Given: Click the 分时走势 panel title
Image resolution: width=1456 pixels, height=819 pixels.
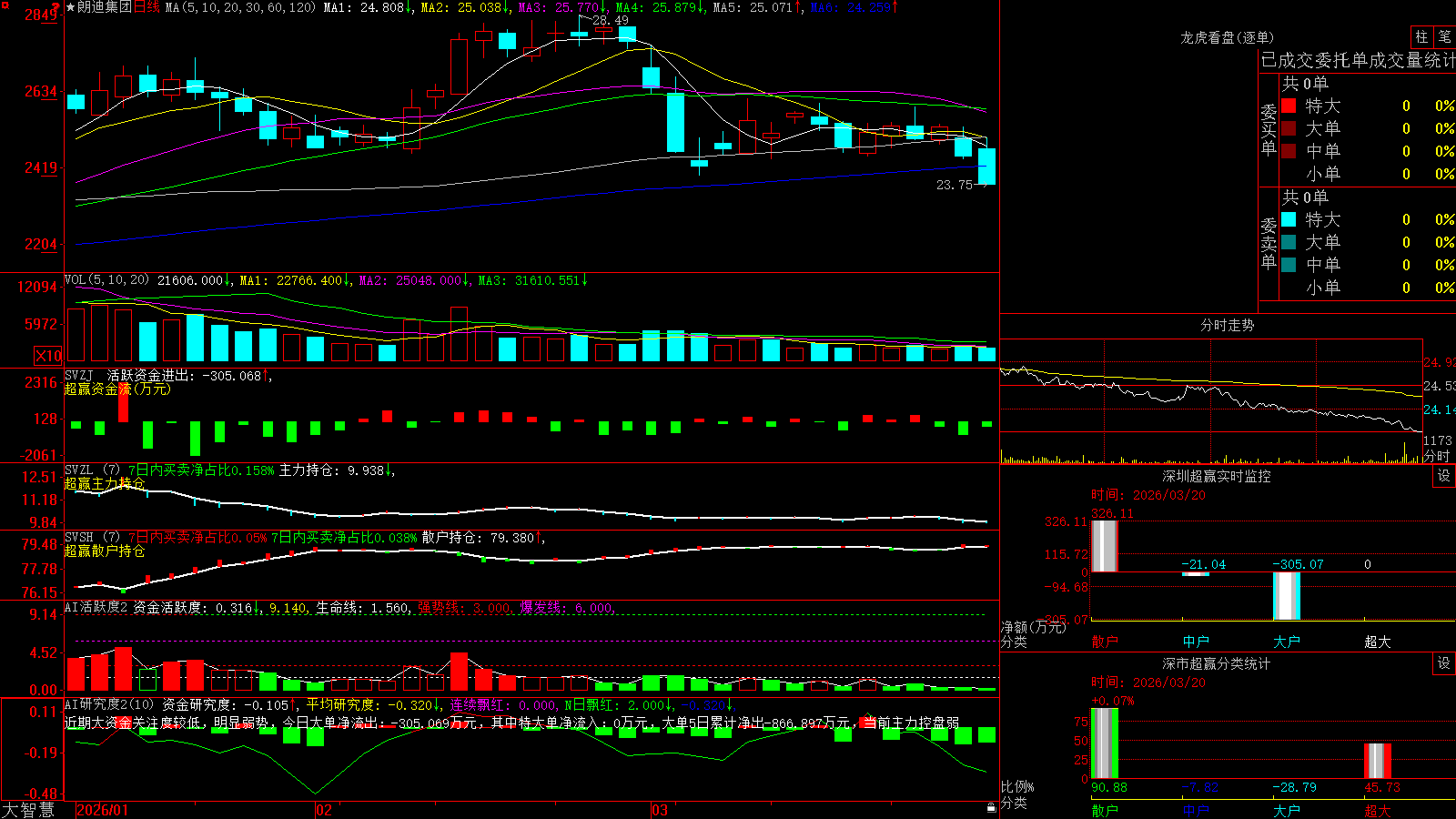Looking at the screenshot, I should [x=1228, y=325].
